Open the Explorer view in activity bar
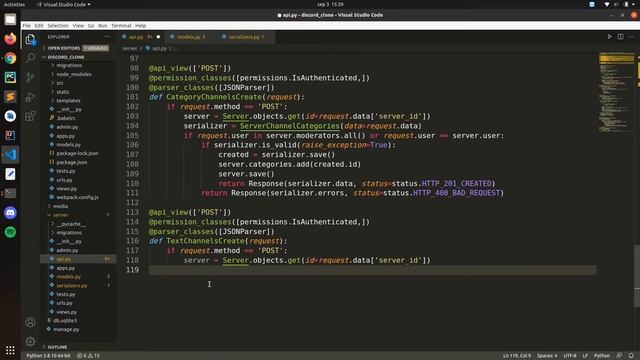Screen dimensions: 640x360 pyautogui.click(x=30, y=39)
